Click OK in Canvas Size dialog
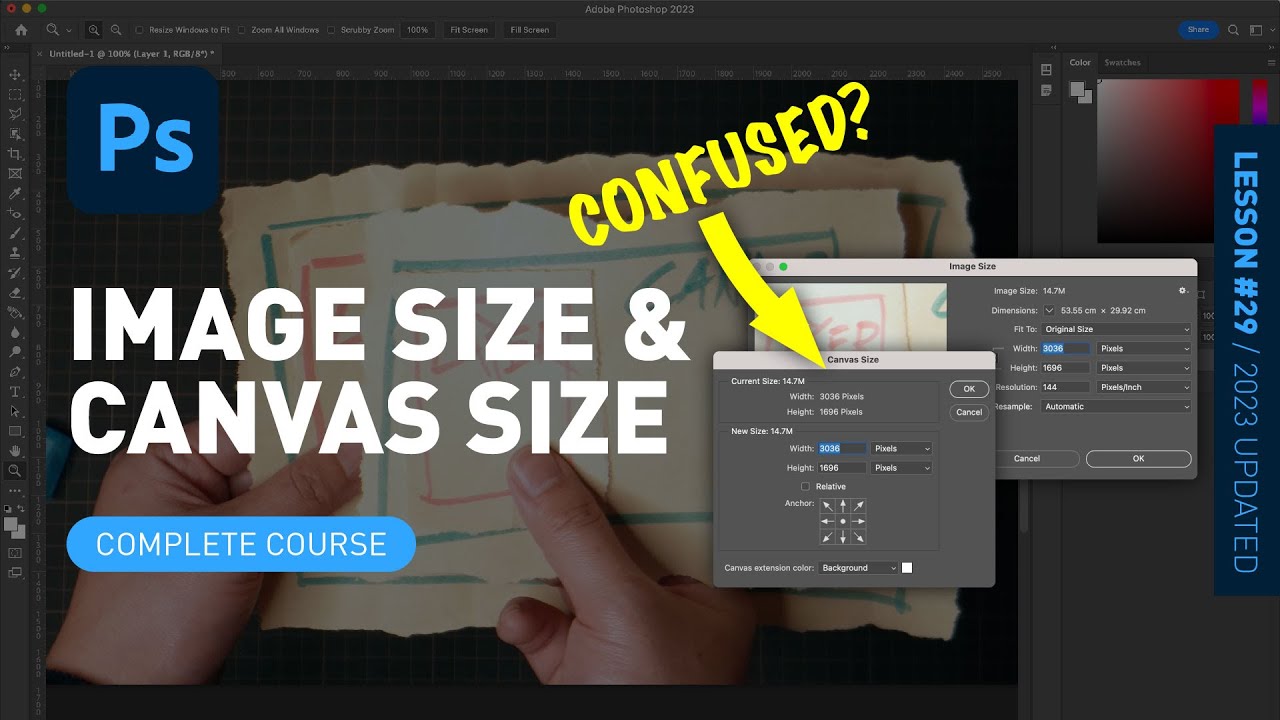This screenshot has height=720, width=1280. (969, 389)
